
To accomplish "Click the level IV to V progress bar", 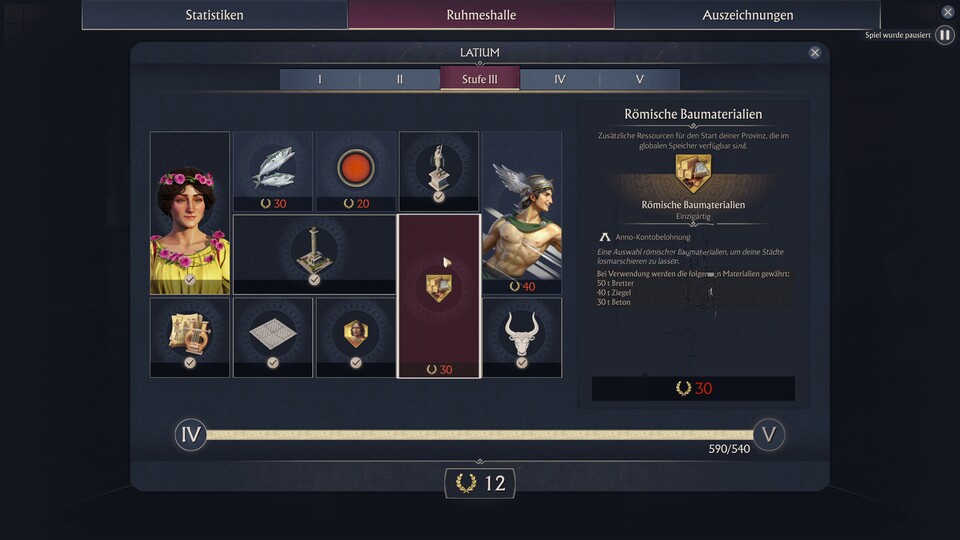I will (479, 435).
